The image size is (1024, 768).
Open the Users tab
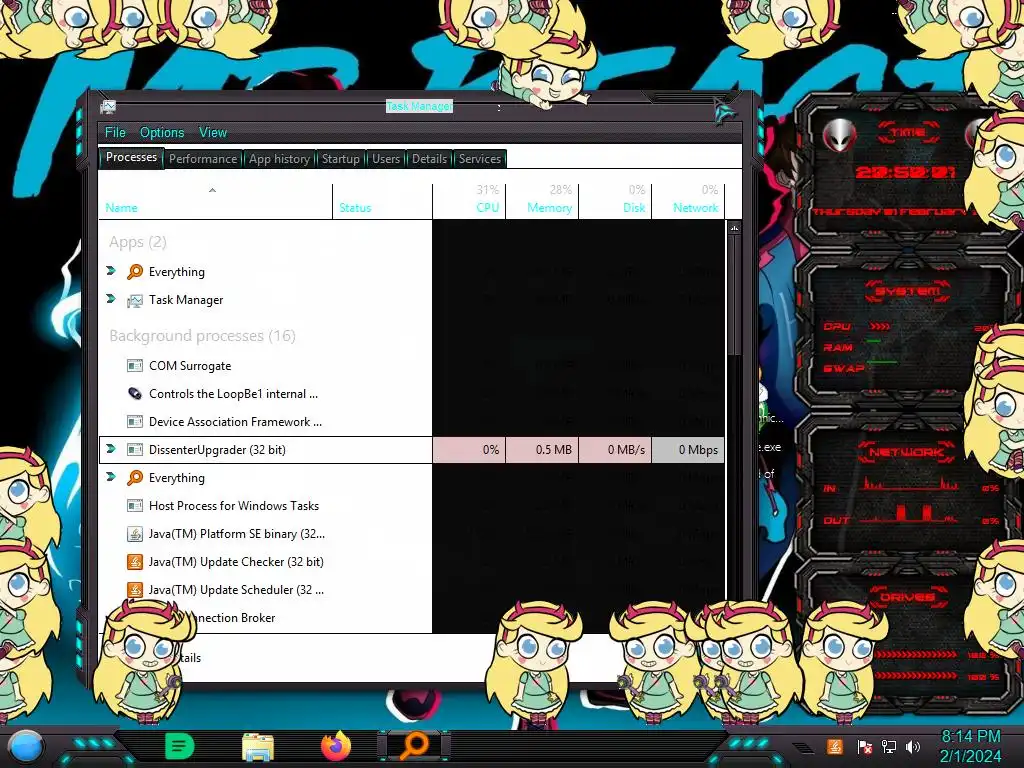385,159
